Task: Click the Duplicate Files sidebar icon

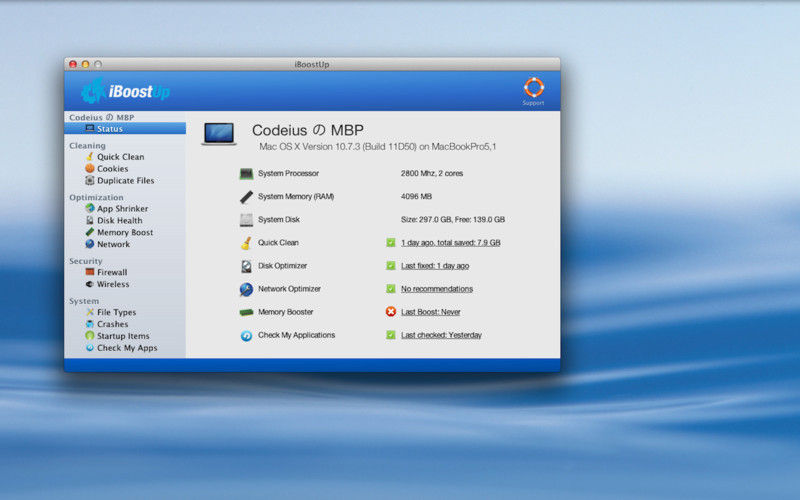Action: pyautogui.click(x=90, y=180)
